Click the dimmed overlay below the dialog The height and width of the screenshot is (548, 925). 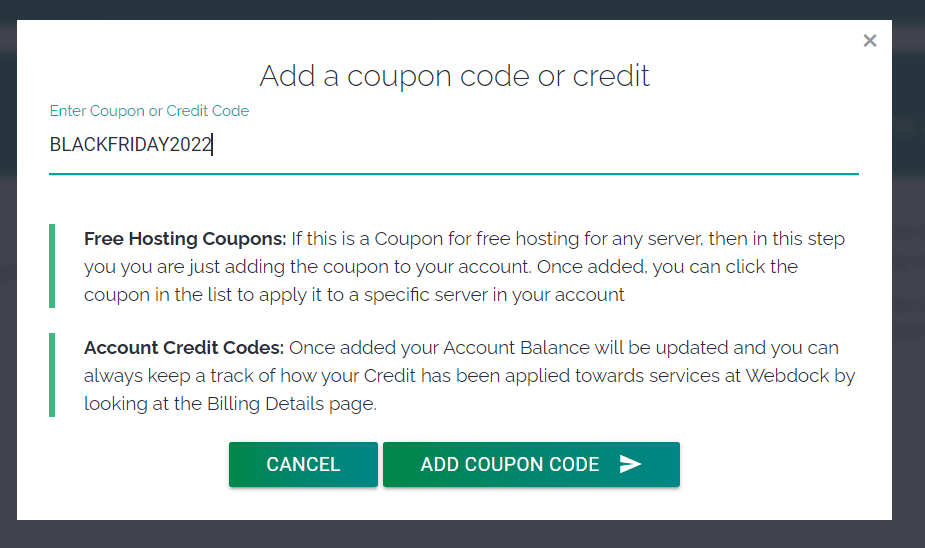pos(454,534)
